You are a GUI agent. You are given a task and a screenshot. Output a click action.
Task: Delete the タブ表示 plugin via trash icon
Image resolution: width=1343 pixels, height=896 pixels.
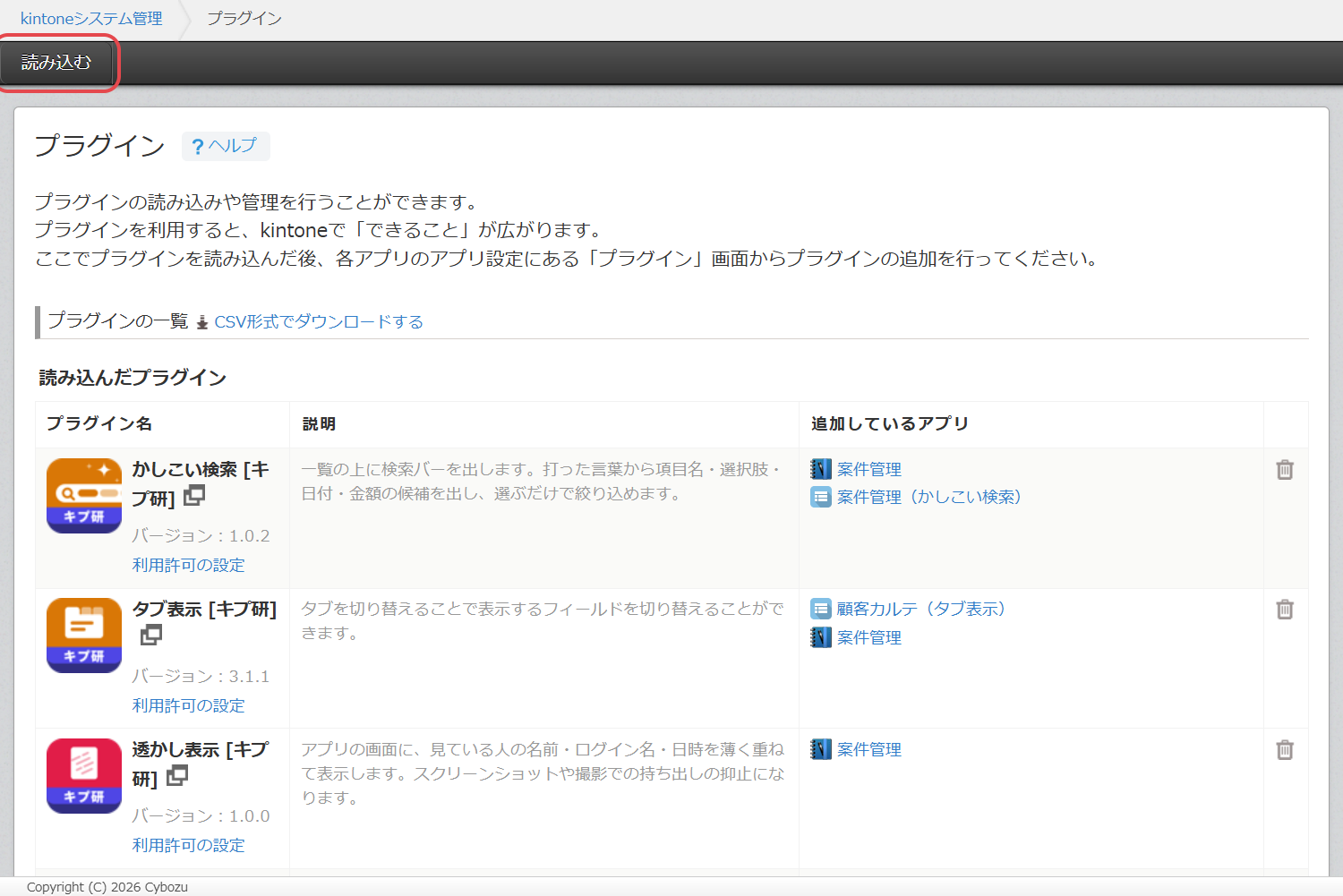1285,610
